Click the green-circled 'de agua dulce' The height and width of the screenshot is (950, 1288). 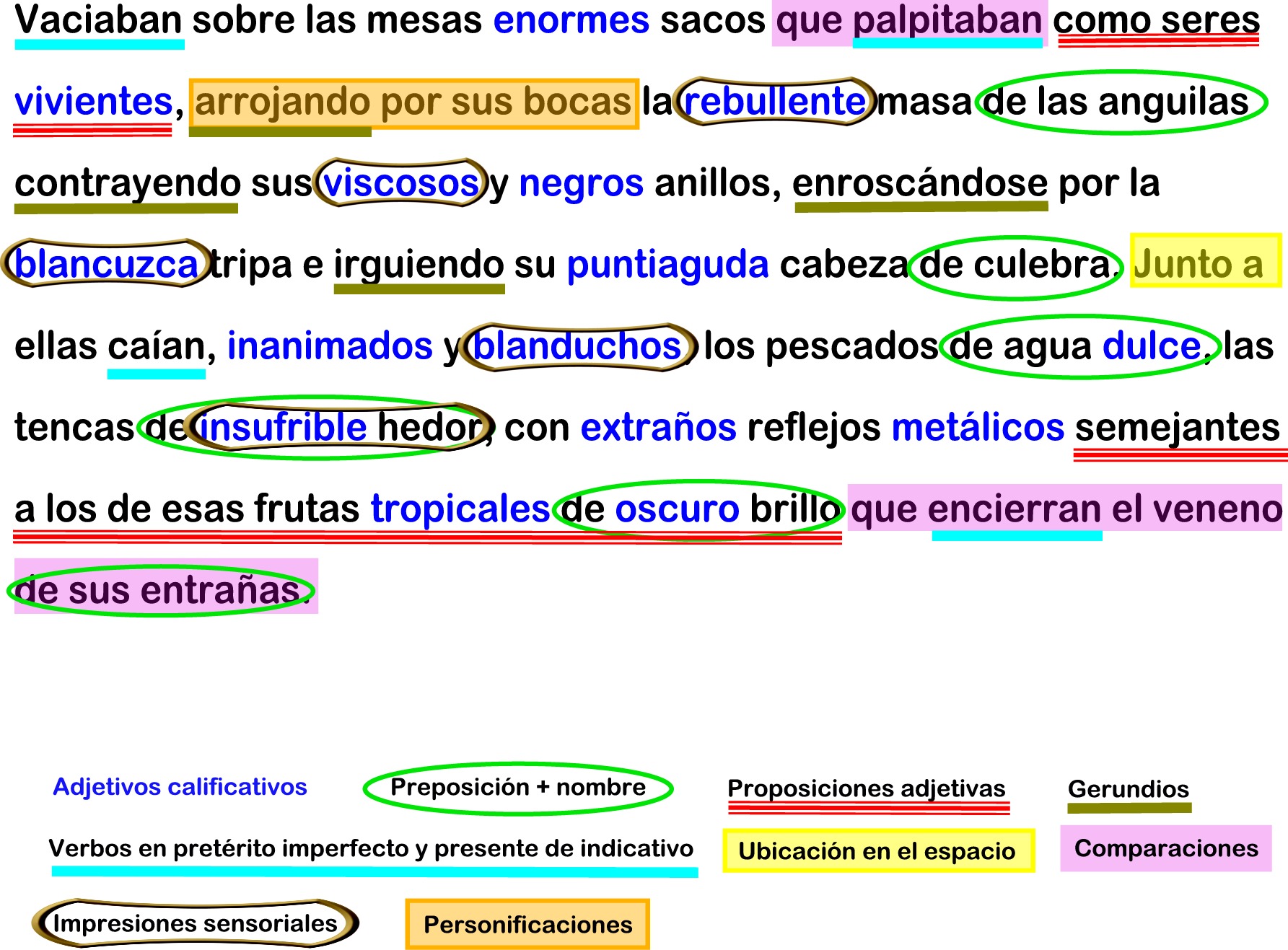(1080, 347)
